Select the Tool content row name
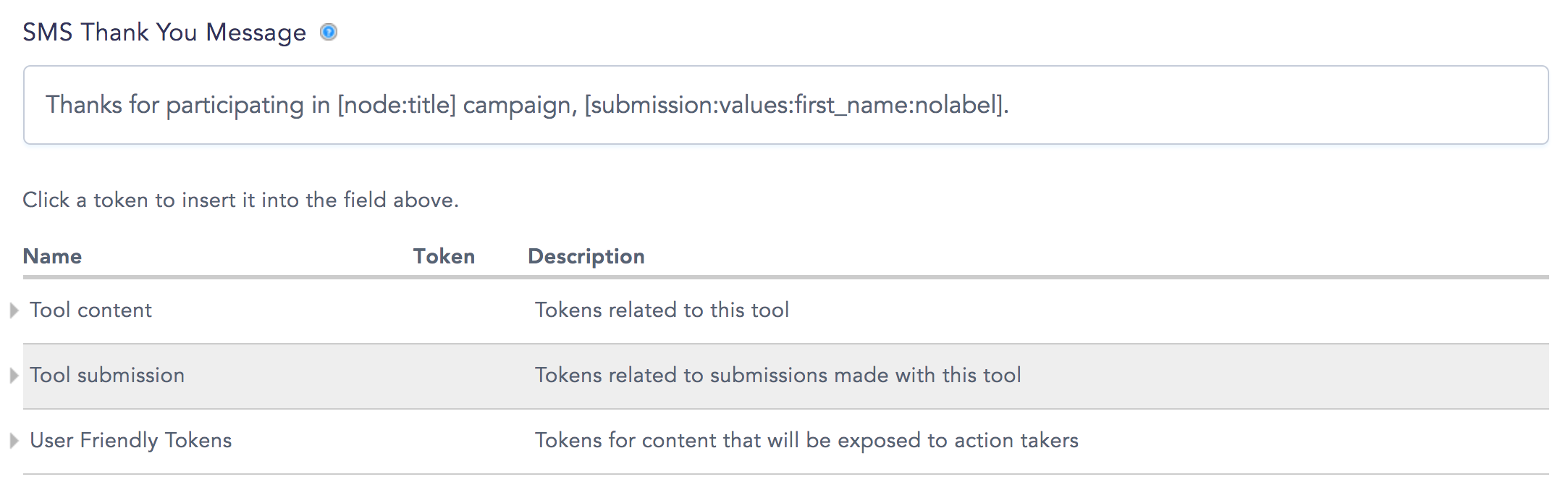 [x=90, y=310]
